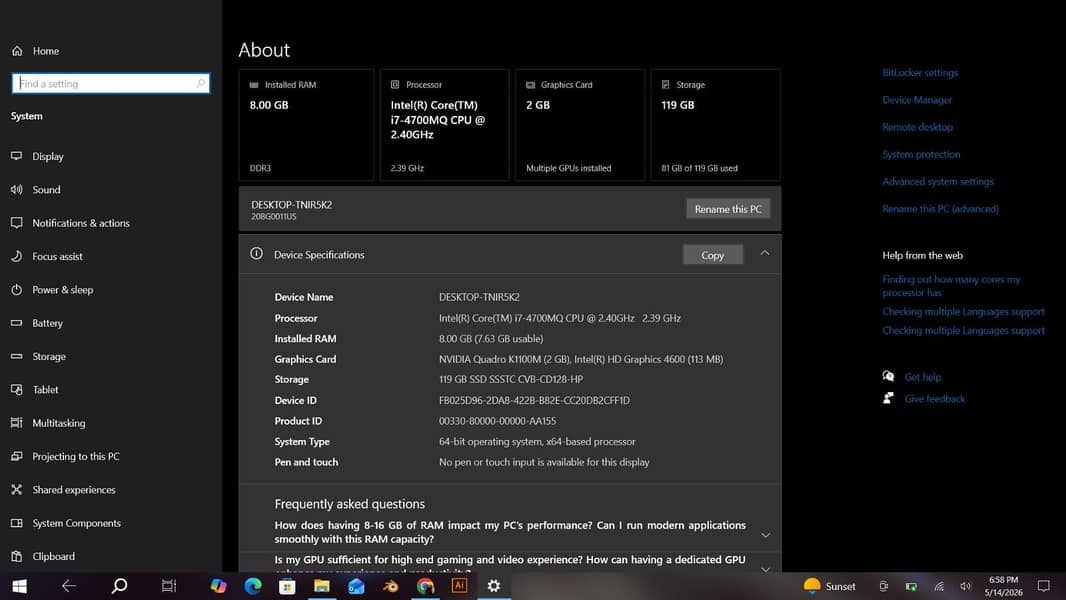The height and width of the screenshot is (600, 1066).
Task: Select the Processor summary card
Action: pyautogui.click(x=445, y=125)
